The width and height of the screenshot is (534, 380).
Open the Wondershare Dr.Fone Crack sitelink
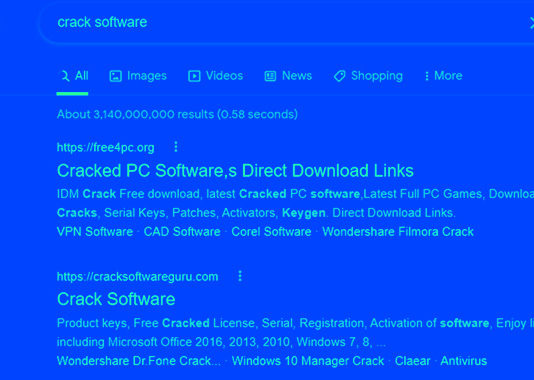[139, 361]
